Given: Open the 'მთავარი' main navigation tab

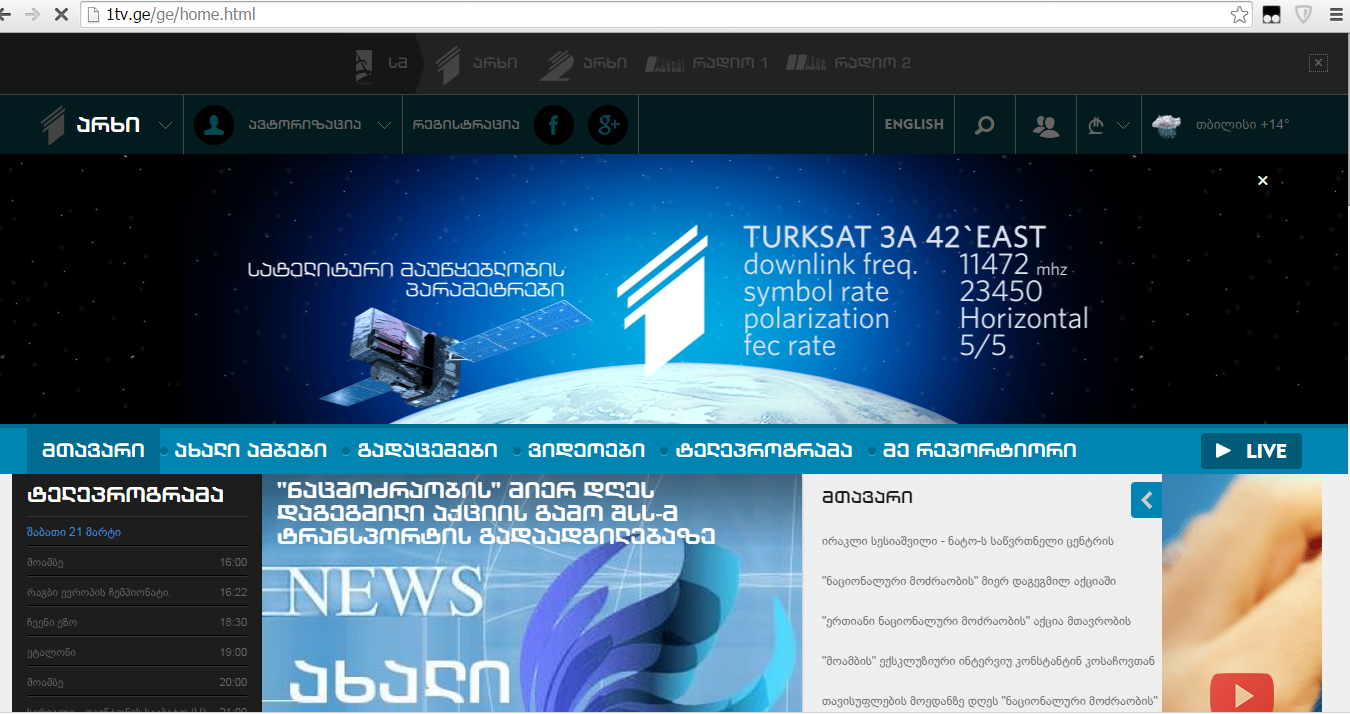Looking at the screenshot, I should (x=93, y=450).
